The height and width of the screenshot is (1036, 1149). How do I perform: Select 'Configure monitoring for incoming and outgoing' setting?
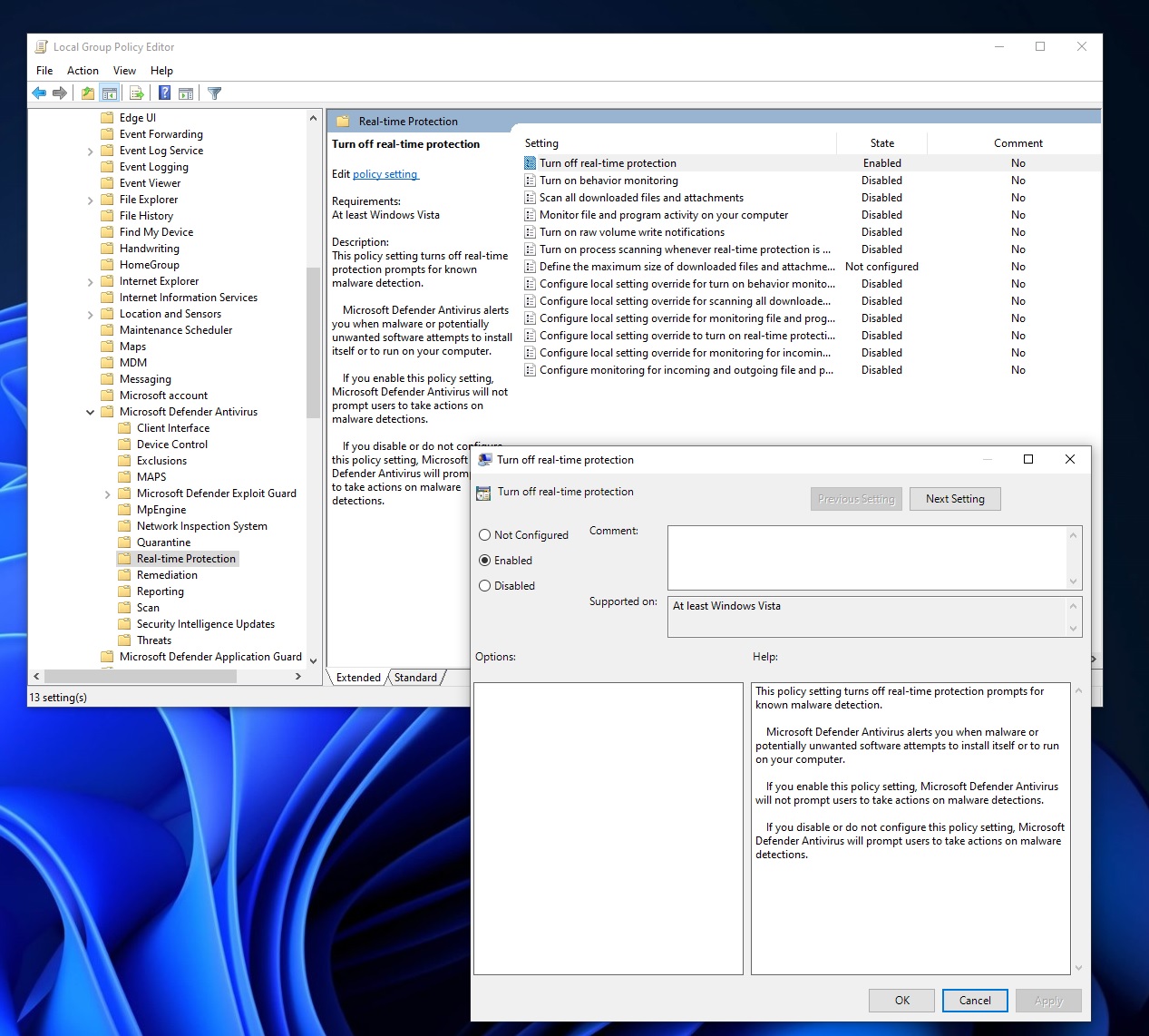(686, 370)
